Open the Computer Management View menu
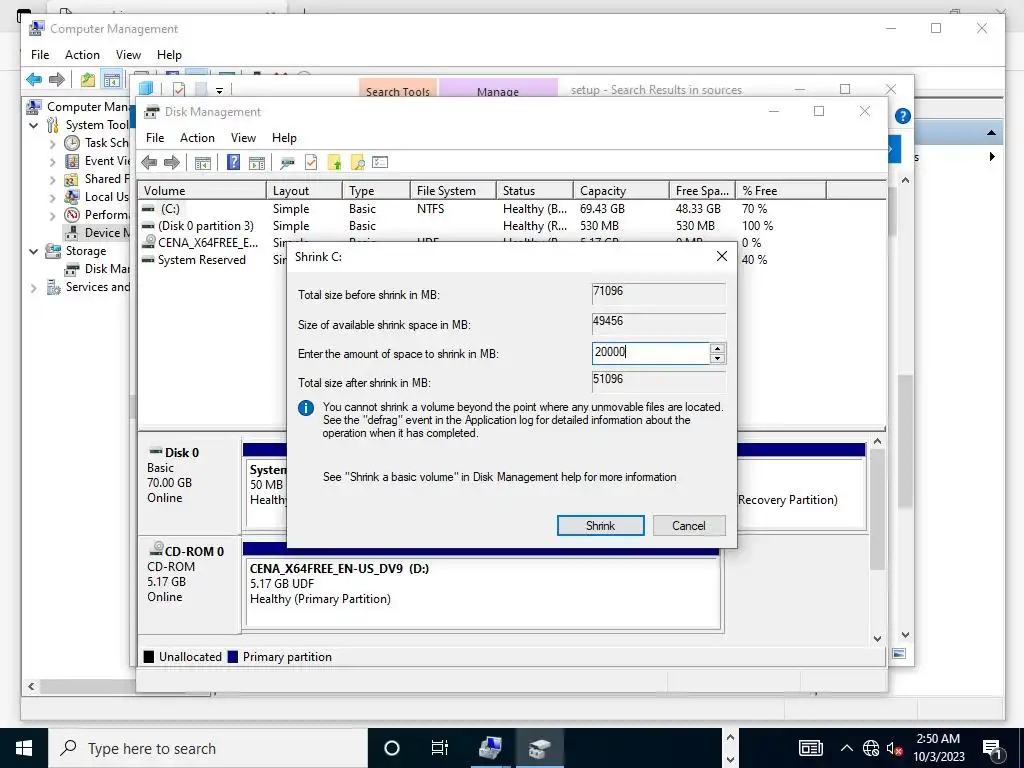Screen dimensions: 1024x768 128,55
